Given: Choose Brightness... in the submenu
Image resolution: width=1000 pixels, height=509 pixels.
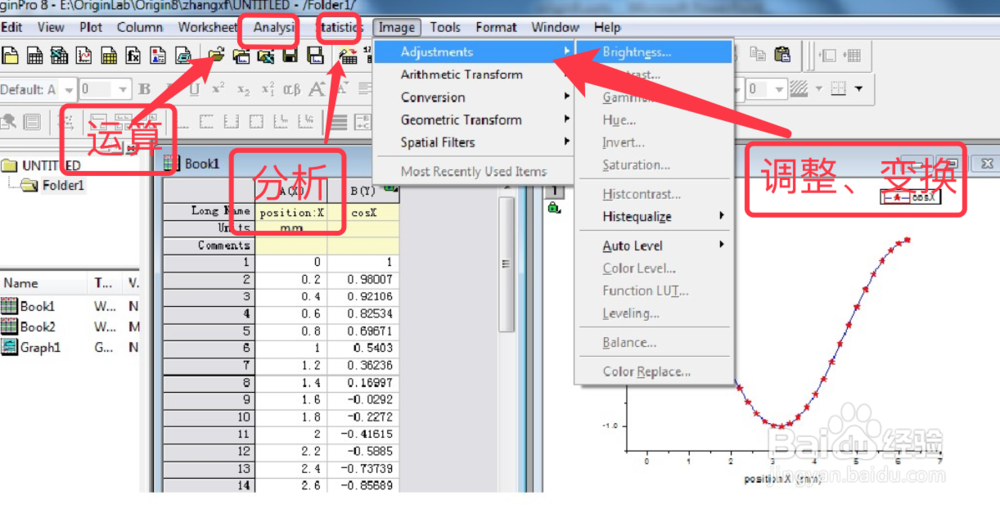Looking at the screenshot, I should coord(654,52).
